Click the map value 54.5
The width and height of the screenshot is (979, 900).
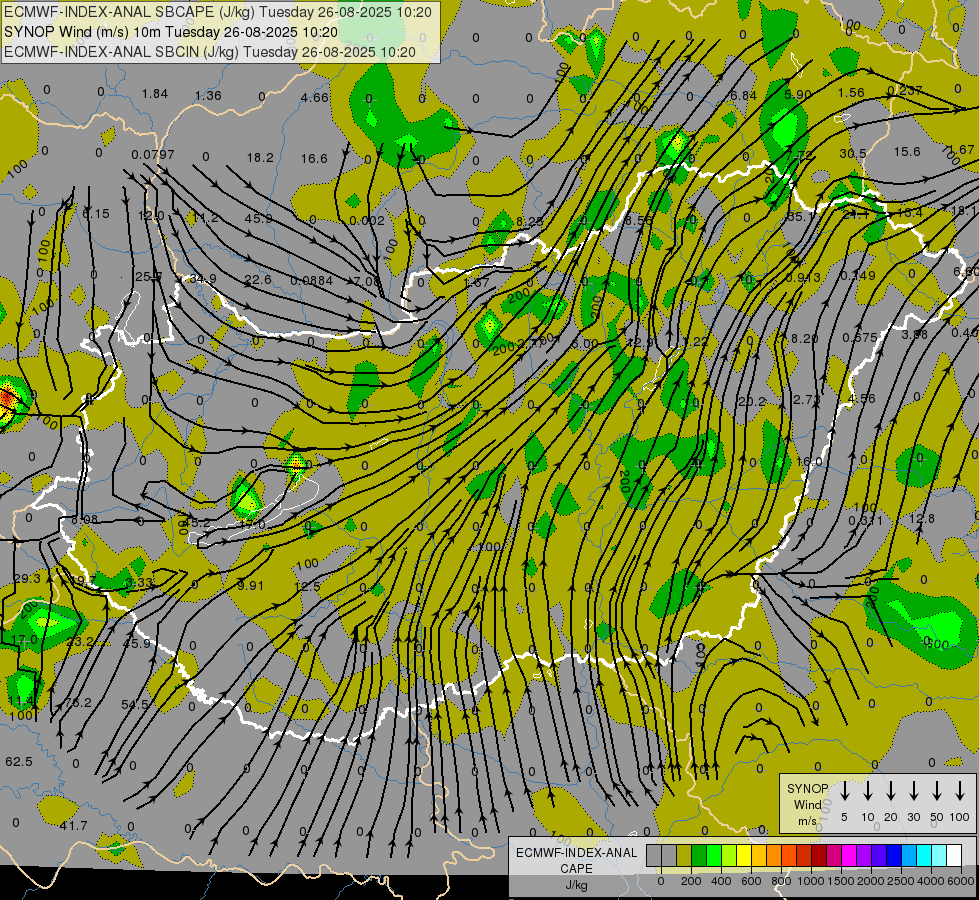pos(135,705)
